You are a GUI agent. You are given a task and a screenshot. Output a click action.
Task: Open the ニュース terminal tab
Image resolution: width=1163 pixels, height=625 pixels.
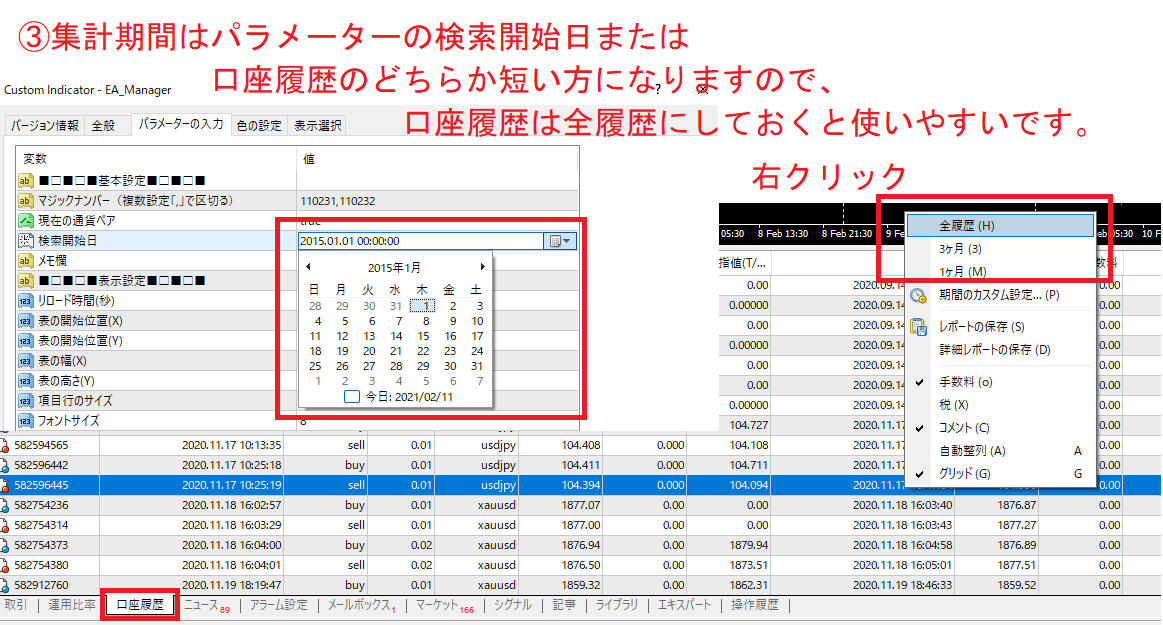pyautogui.click(x=206, y=606)
